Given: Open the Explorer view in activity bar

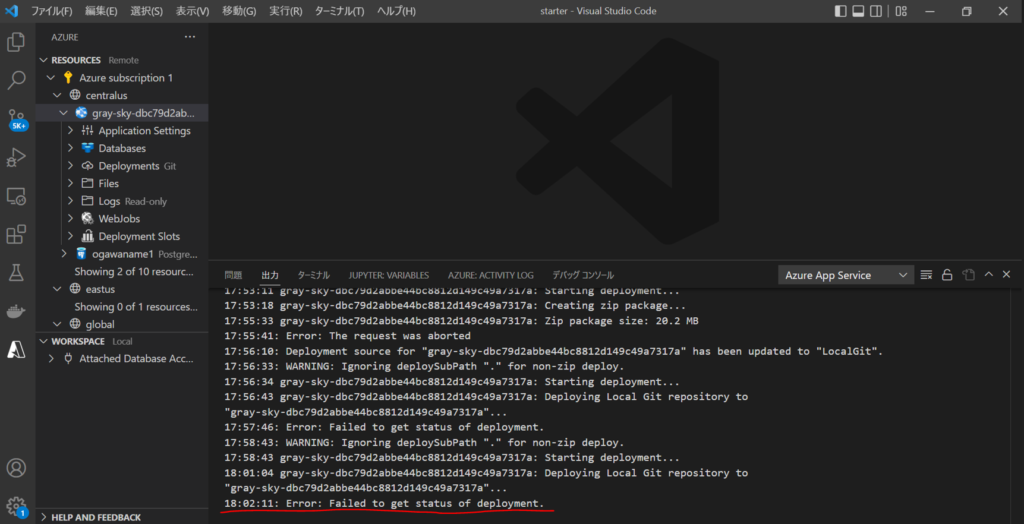Looking at the screenshot, I should pos(16,42).
